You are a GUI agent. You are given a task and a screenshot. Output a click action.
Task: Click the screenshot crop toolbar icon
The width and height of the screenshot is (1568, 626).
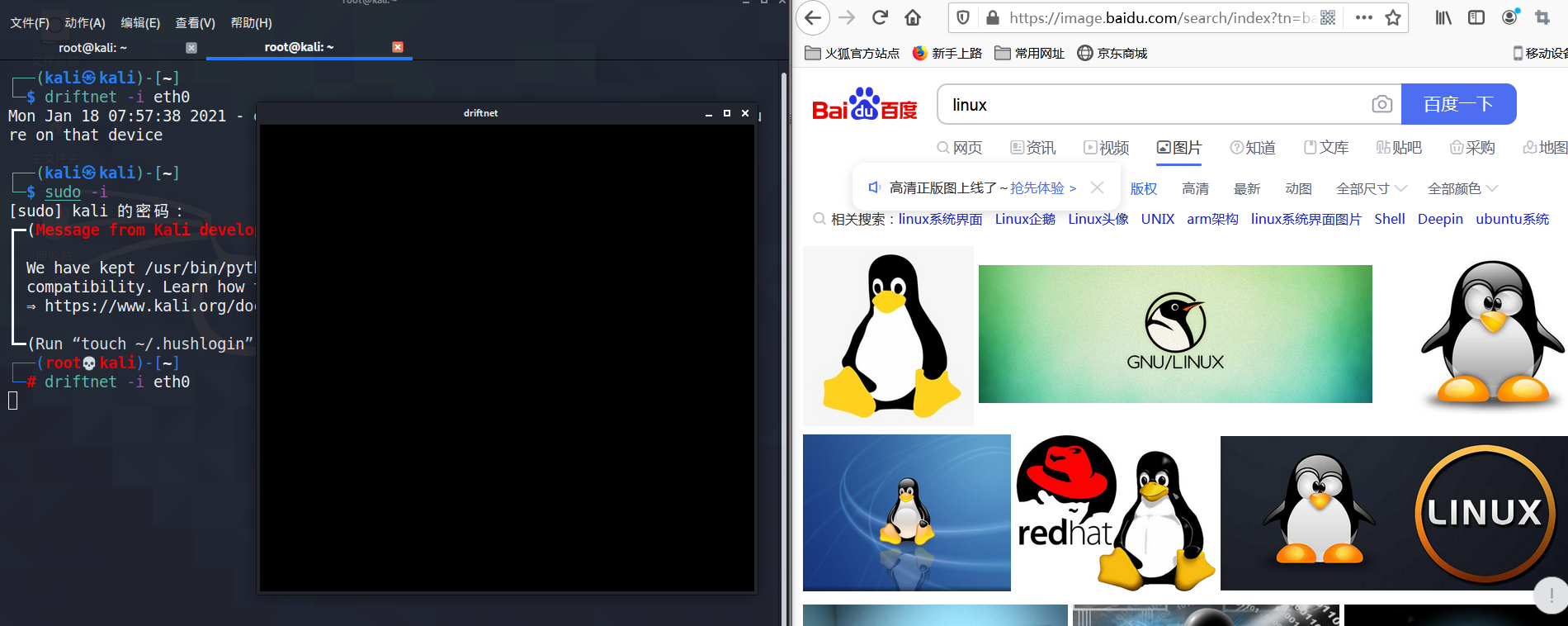(1542, 17)
